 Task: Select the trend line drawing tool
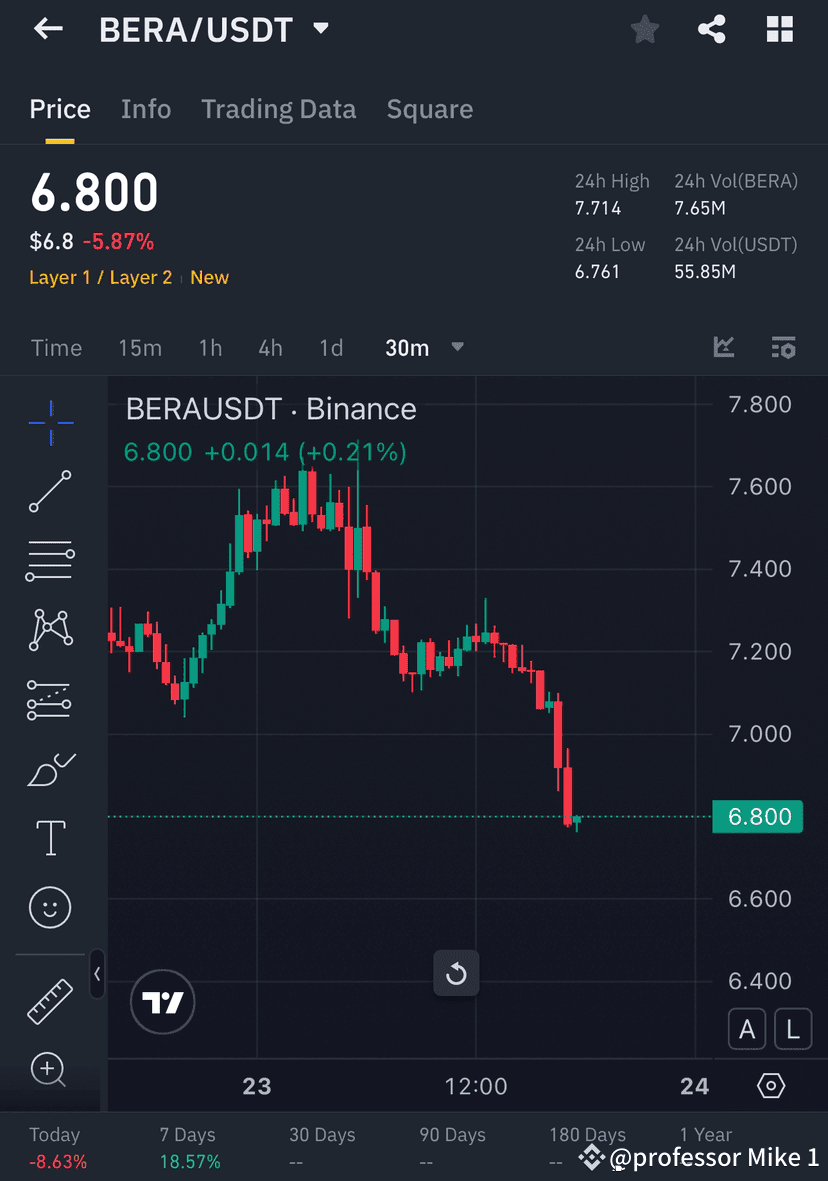(50, 492)
